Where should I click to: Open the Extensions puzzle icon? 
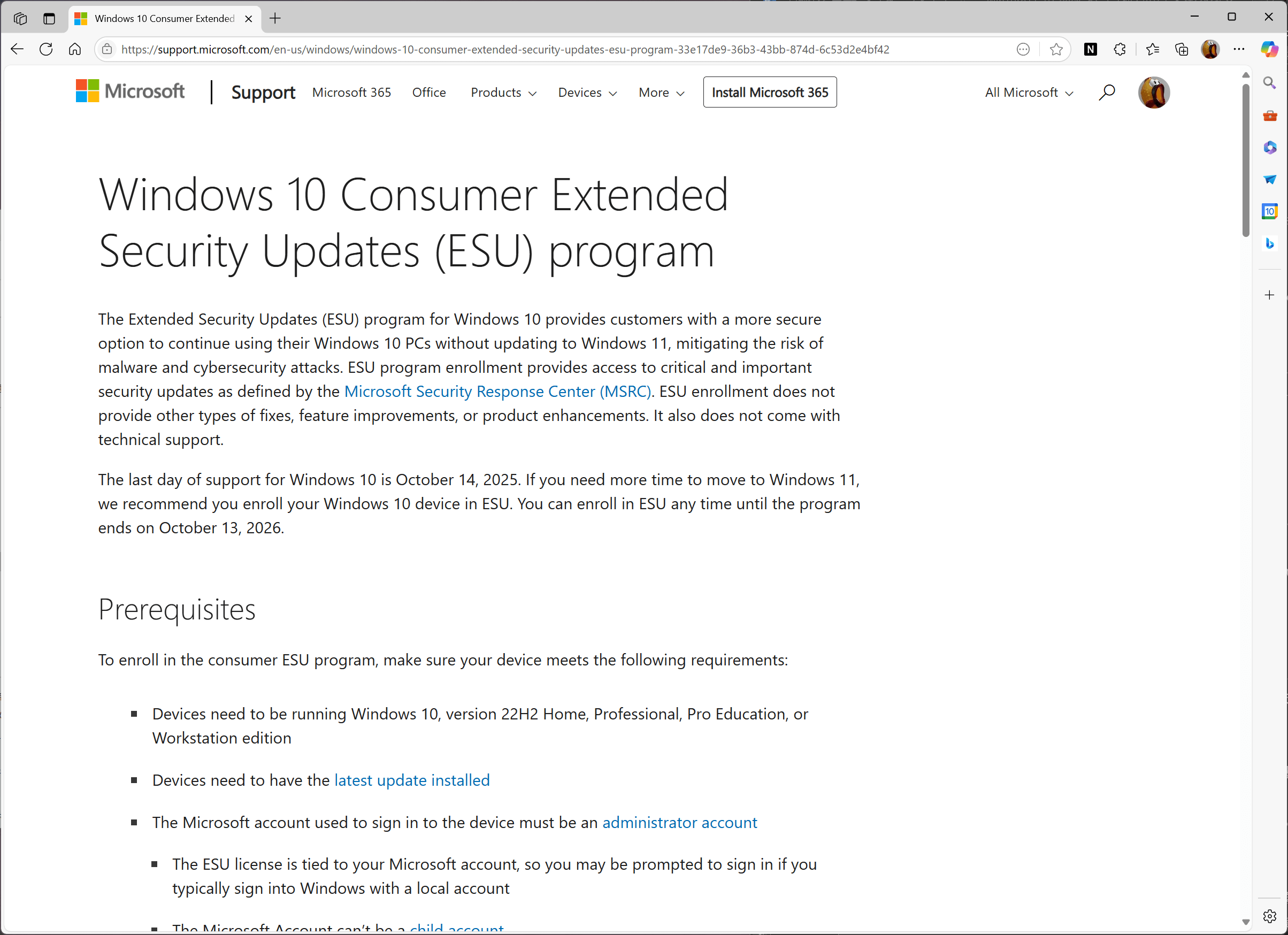(1120, 49)
